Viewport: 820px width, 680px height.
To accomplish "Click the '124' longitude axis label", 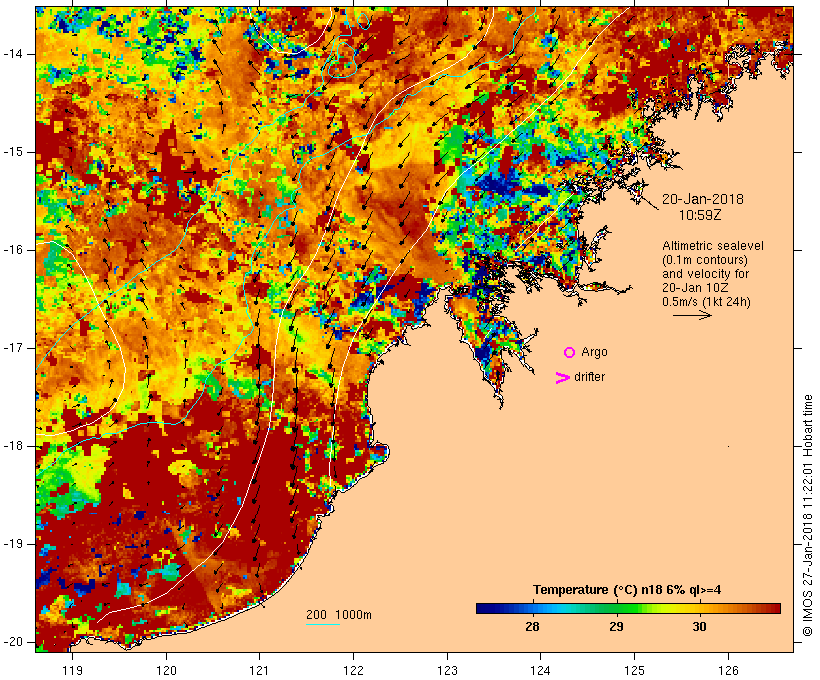I will (x=540, y=671).
